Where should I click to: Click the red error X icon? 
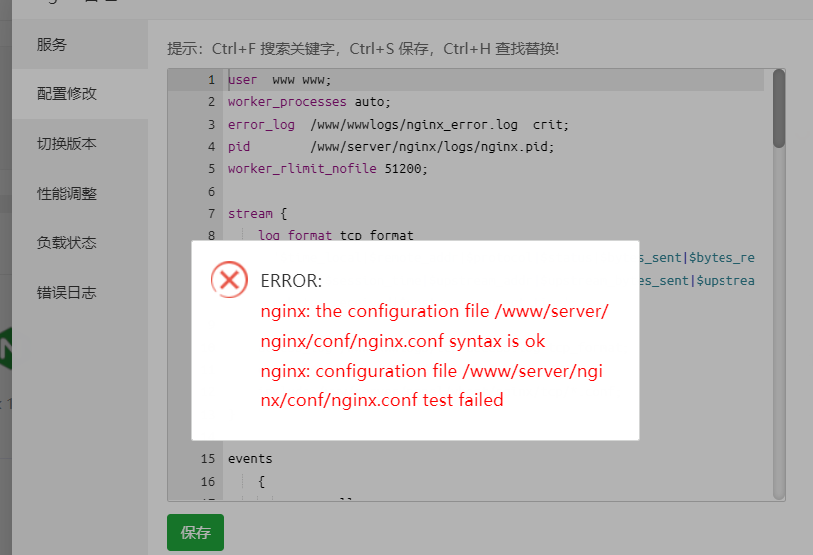[229, 280]
